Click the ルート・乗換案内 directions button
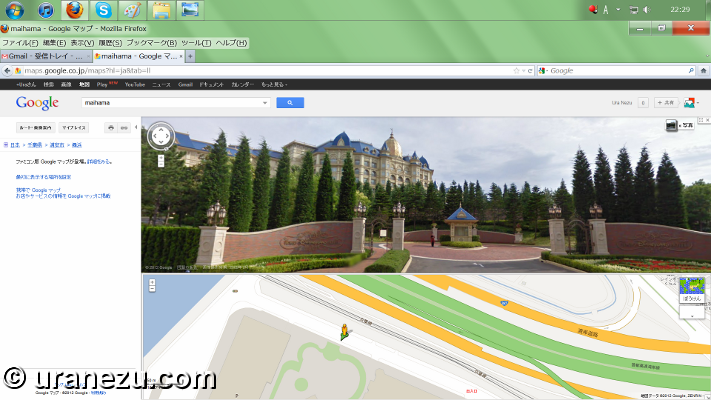Screen dimensions: 711x400 pyautogui.click(x=35, y=128)
